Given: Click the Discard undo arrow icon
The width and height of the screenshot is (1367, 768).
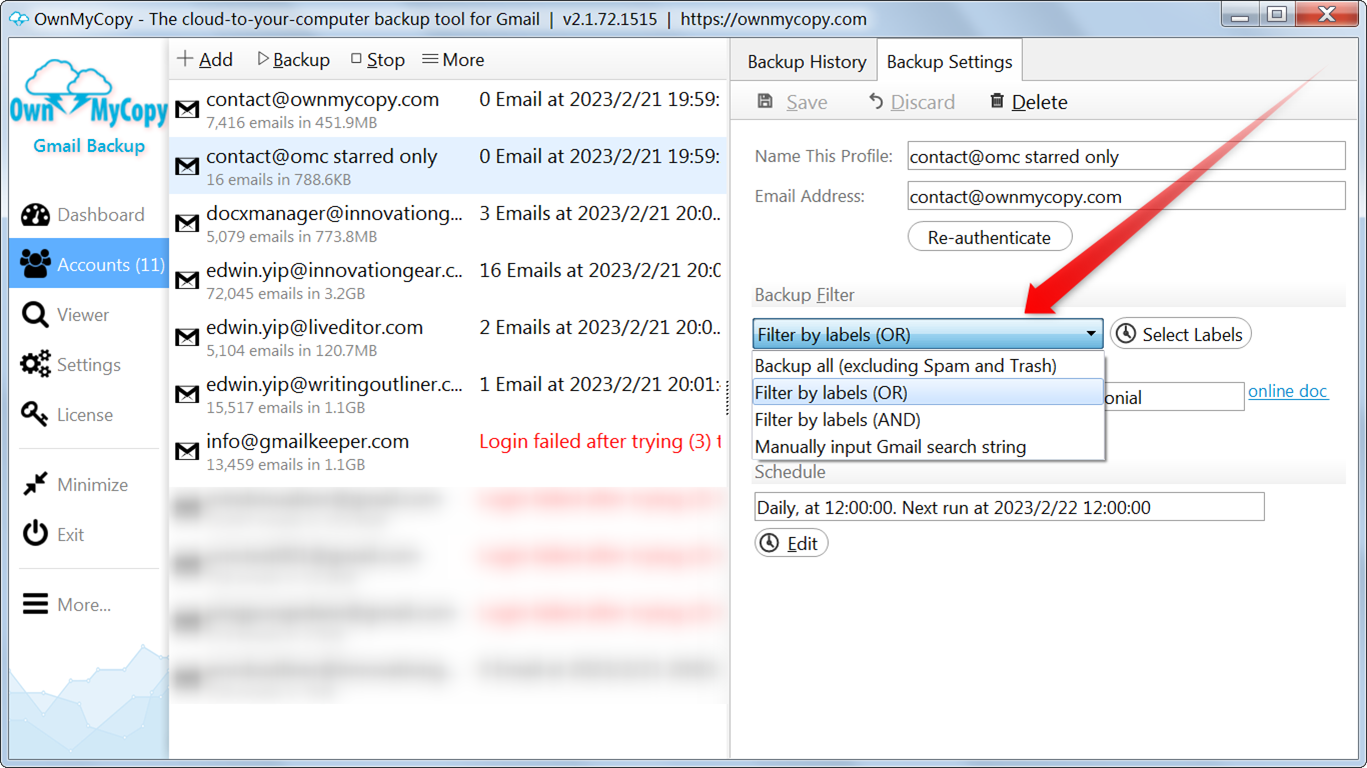Looking at the screenshot, I should pos(876,101).
